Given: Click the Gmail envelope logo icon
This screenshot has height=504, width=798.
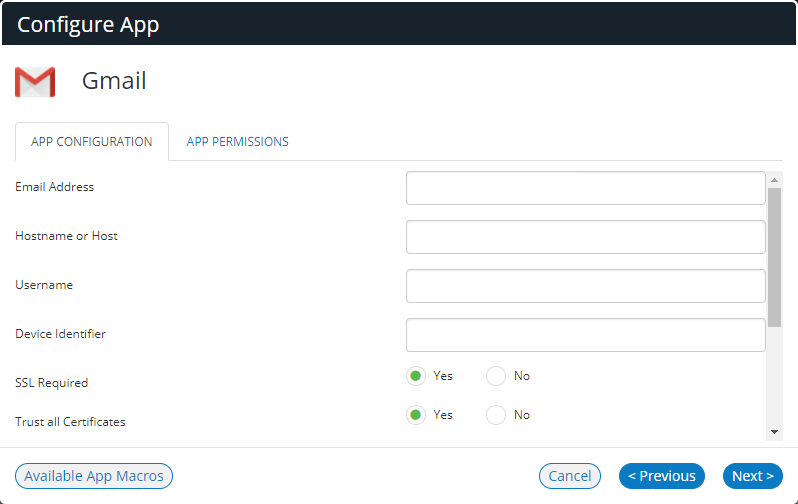Looking at the screenshot, I should (35, 81).
